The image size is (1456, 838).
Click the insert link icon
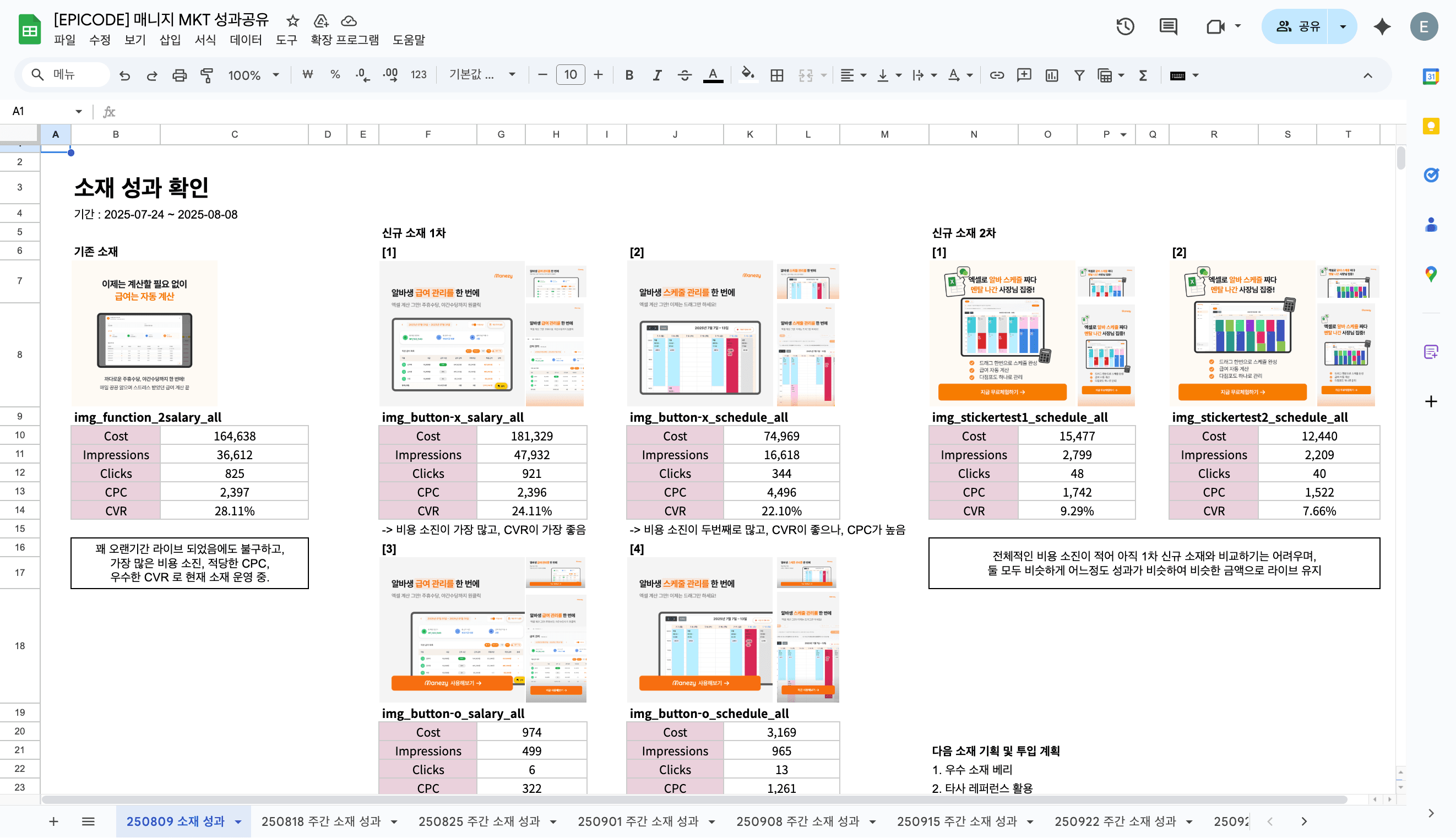click(x=997, y=75)
